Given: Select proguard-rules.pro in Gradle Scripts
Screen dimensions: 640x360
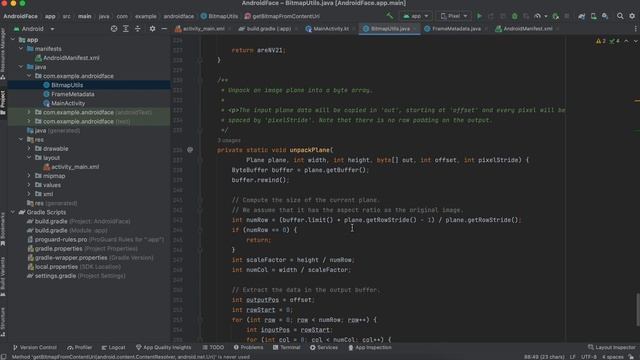Looking at the screenshot, I should pyautogui.click(x=61, y=240).
